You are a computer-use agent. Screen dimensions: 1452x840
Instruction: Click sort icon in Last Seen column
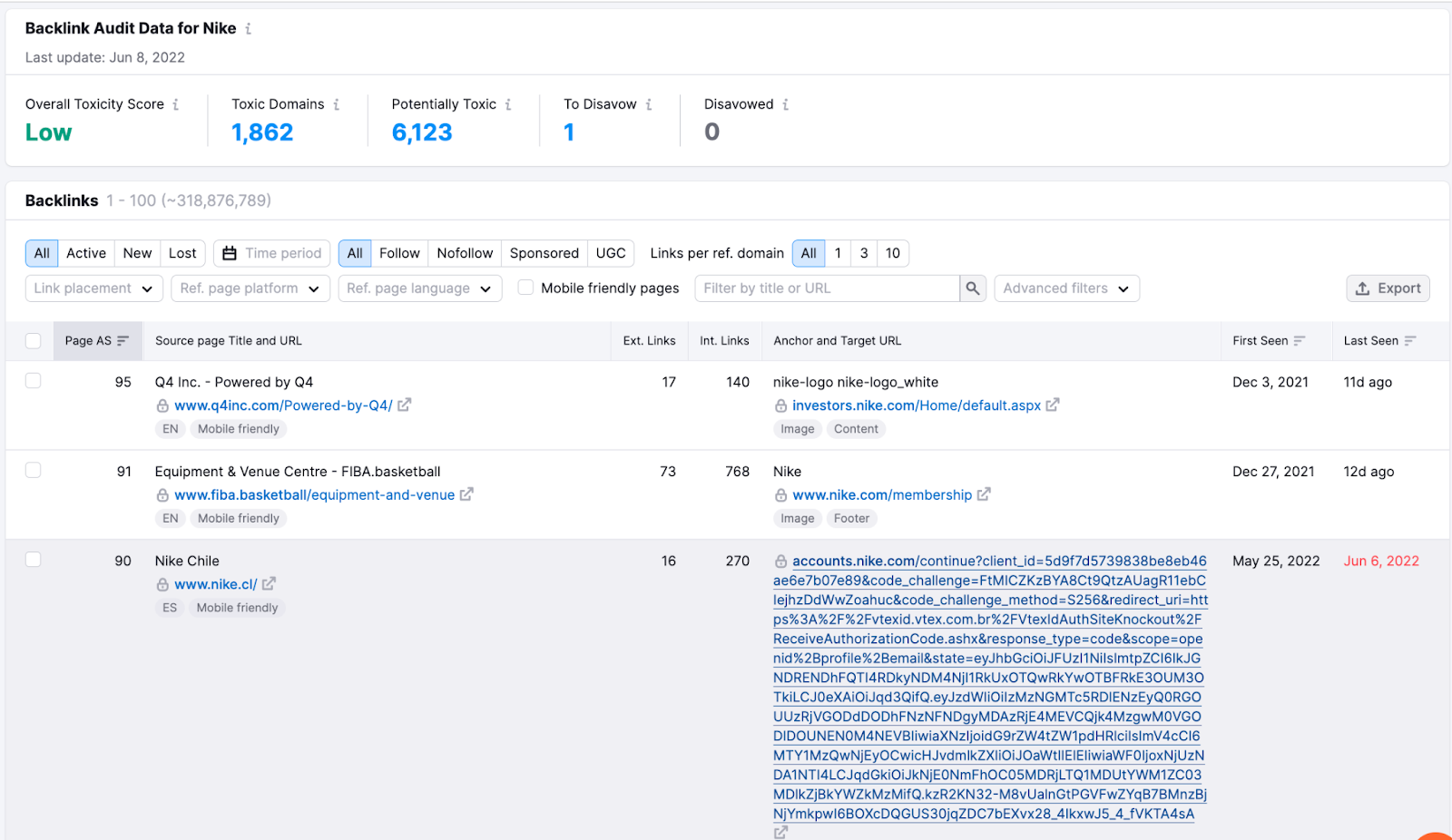1410,341
